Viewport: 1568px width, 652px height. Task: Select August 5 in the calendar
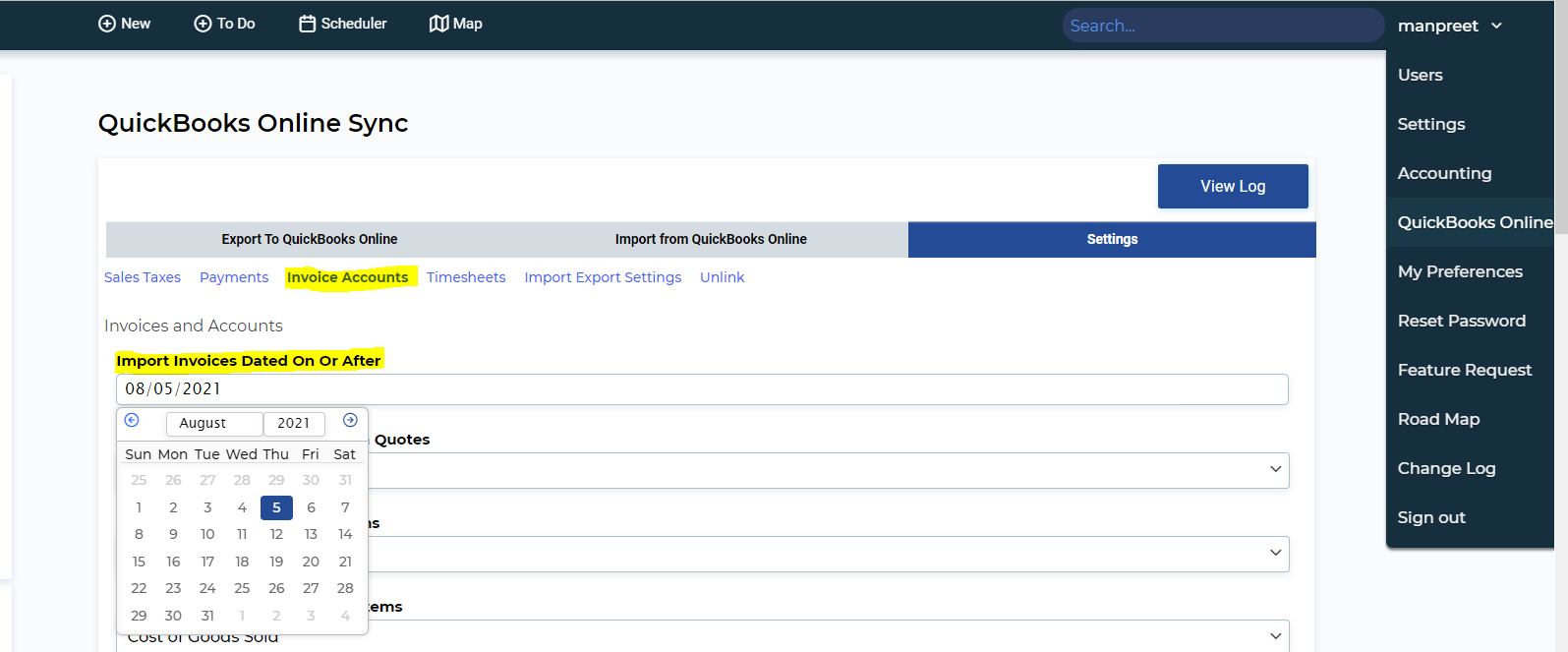[x=276, y=507]
